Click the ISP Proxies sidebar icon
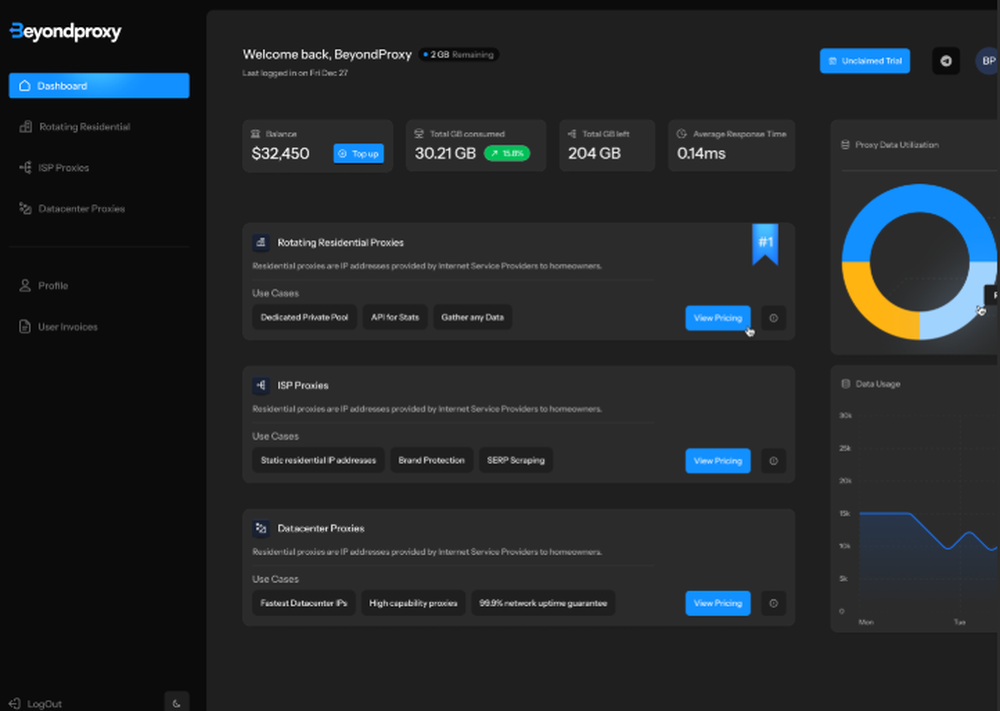Screen dimensions: 1000x711 (x=24, y=167)
